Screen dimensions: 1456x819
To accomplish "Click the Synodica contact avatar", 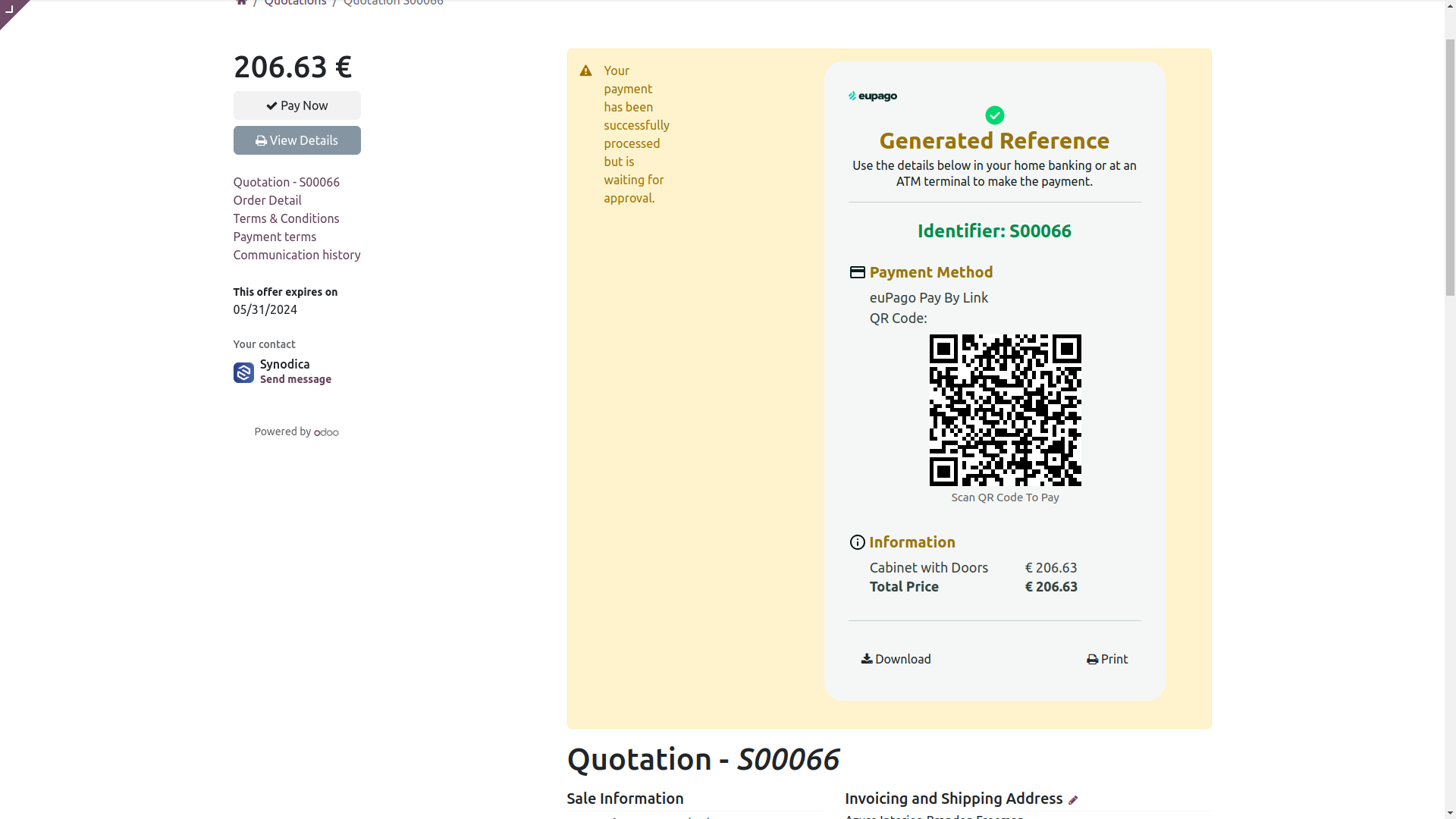I will click(x=243, y=372).
